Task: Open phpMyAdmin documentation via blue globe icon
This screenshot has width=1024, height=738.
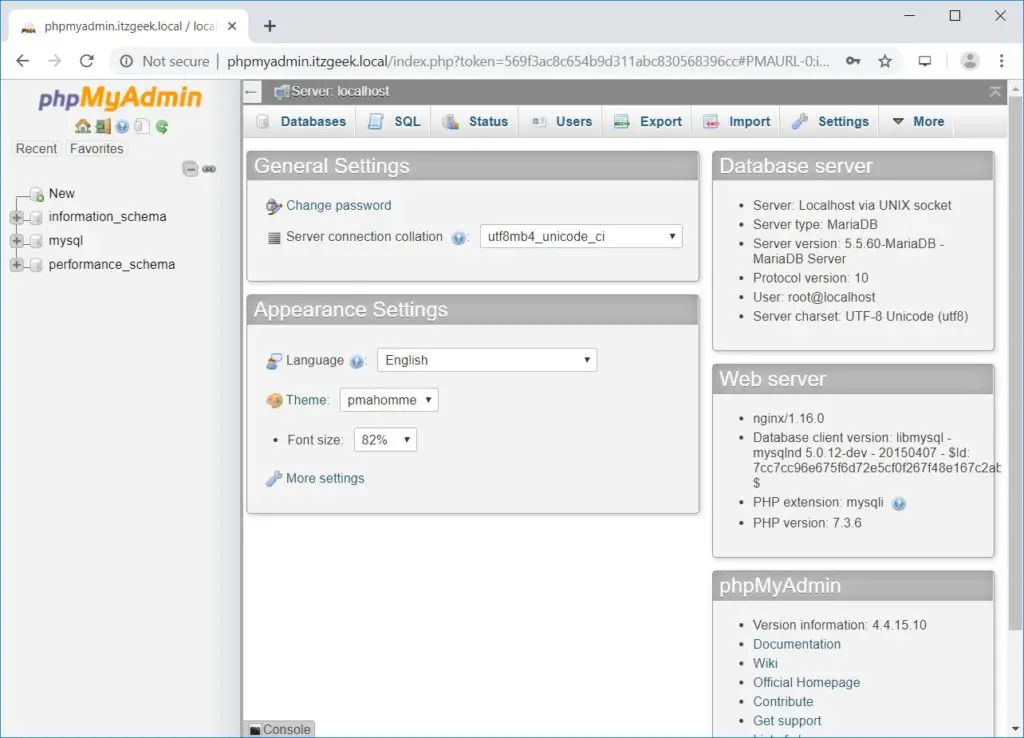Action: pyautogui.click(x=122, y=126)
